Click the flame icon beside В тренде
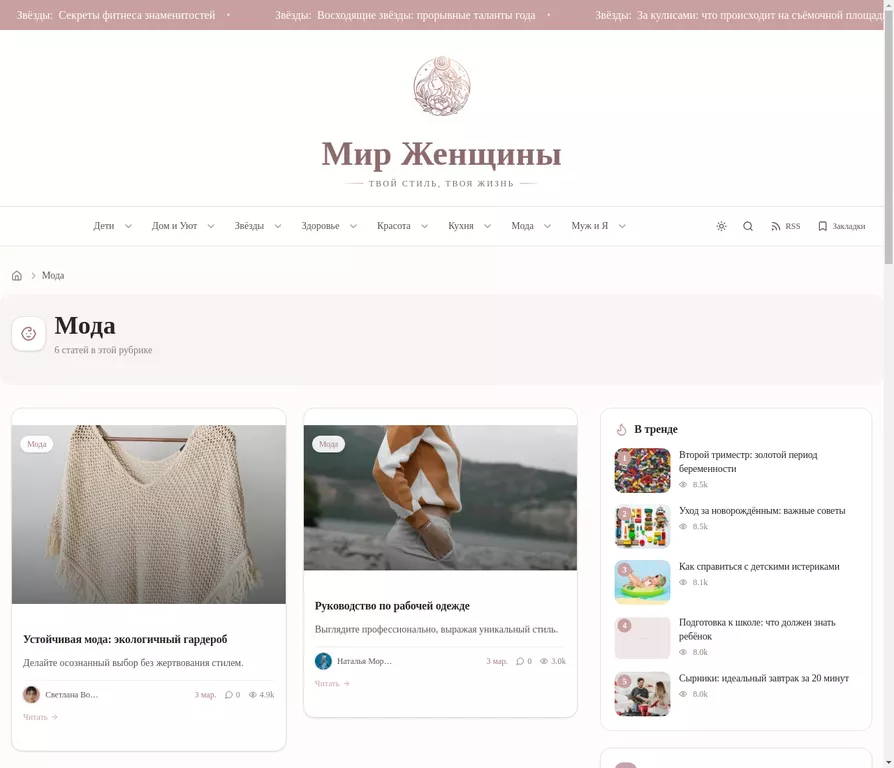The width and height of the screenshot is (894, 768). click(621, 429)
